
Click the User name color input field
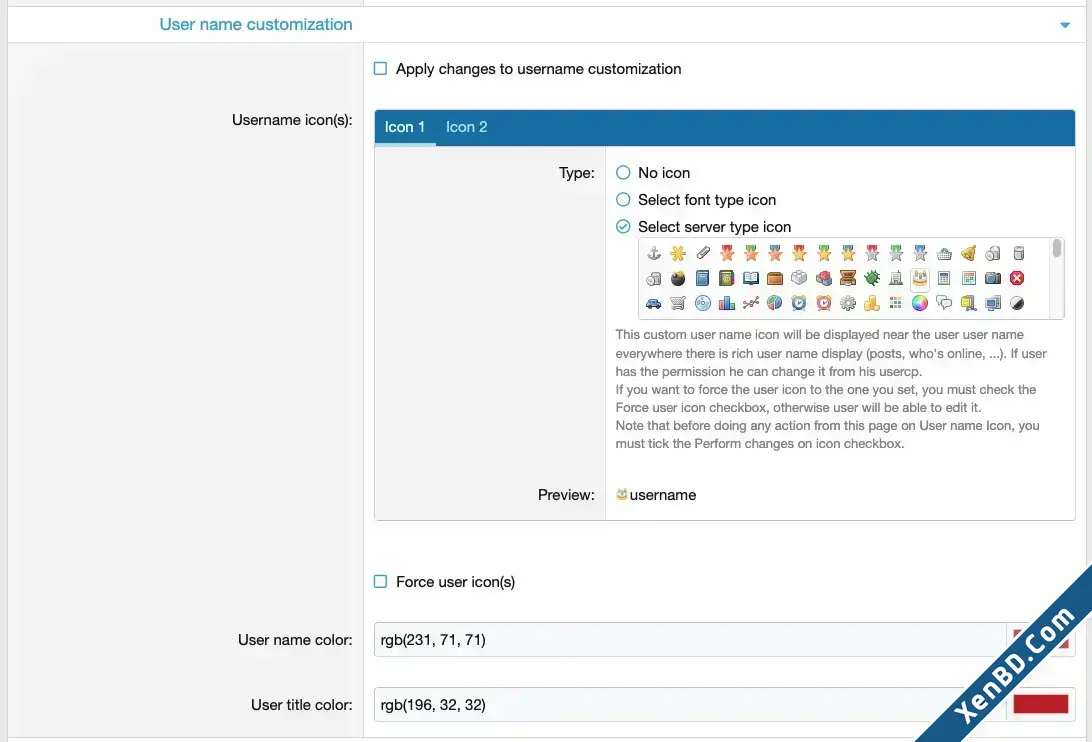click(x=689, y=640)
